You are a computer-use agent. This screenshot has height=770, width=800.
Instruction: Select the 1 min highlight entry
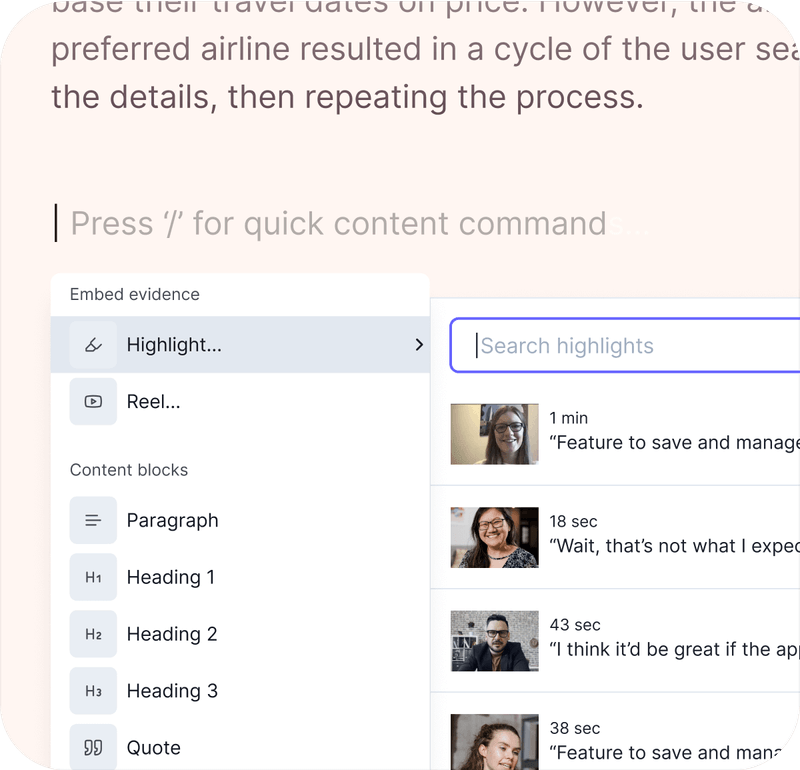tap(640, 433)
